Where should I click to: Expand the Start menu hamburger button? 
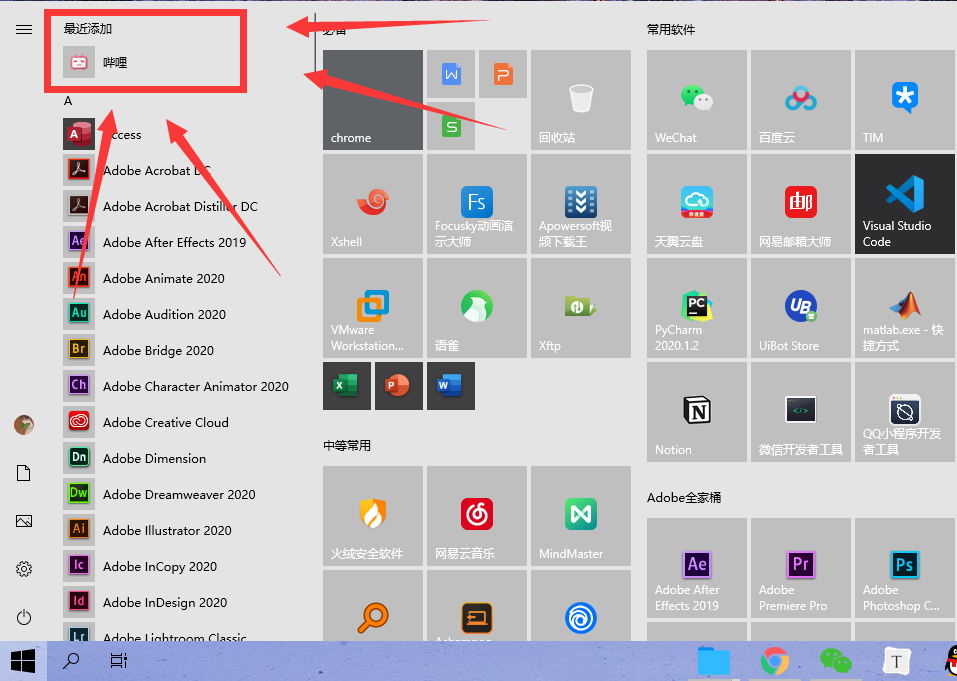tap(24, 29)
